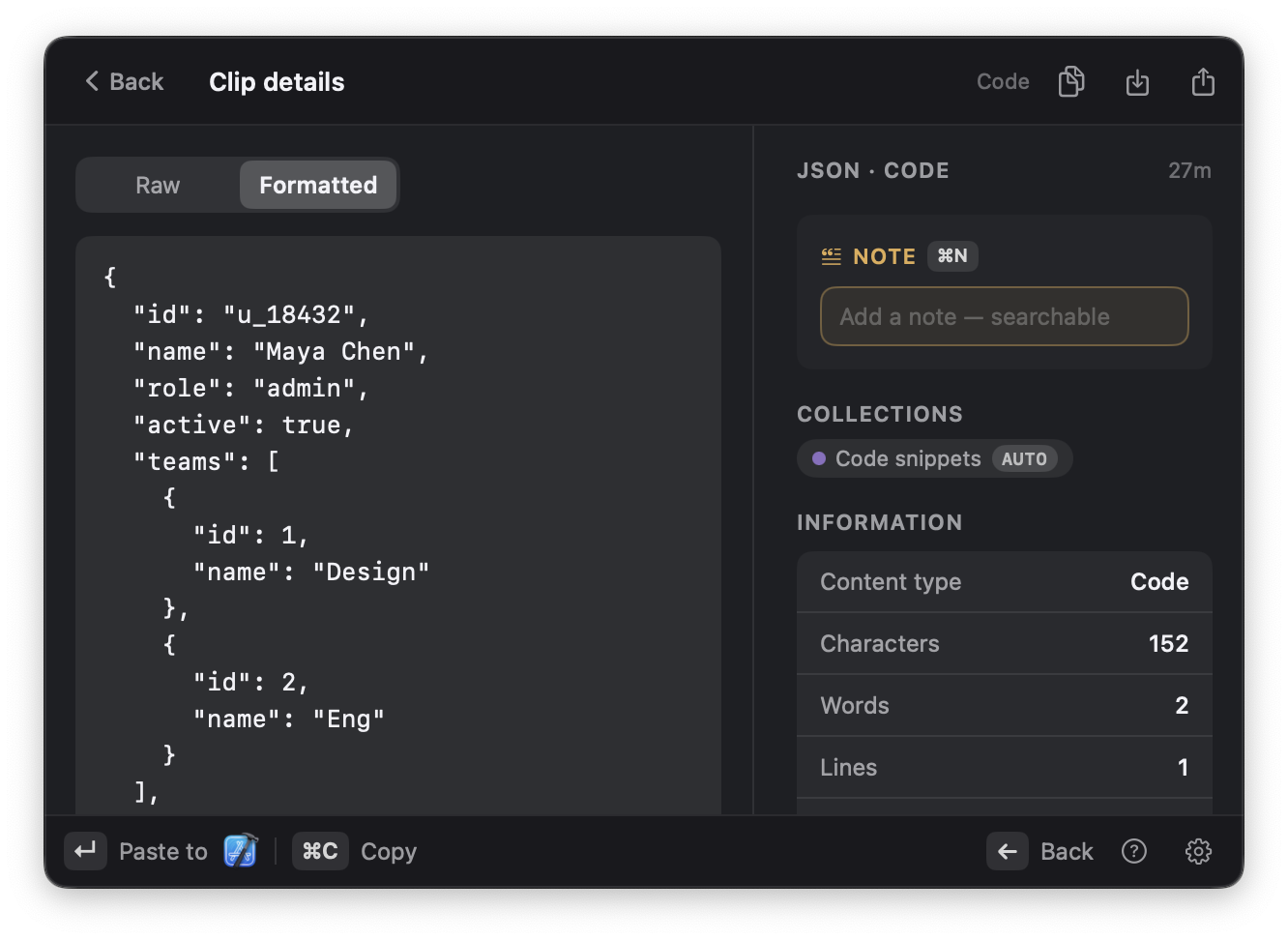Image resolution: width=1288 pixels, height=940 pixels.
Task: Click the "active": true line
Action: pos(244,426)
